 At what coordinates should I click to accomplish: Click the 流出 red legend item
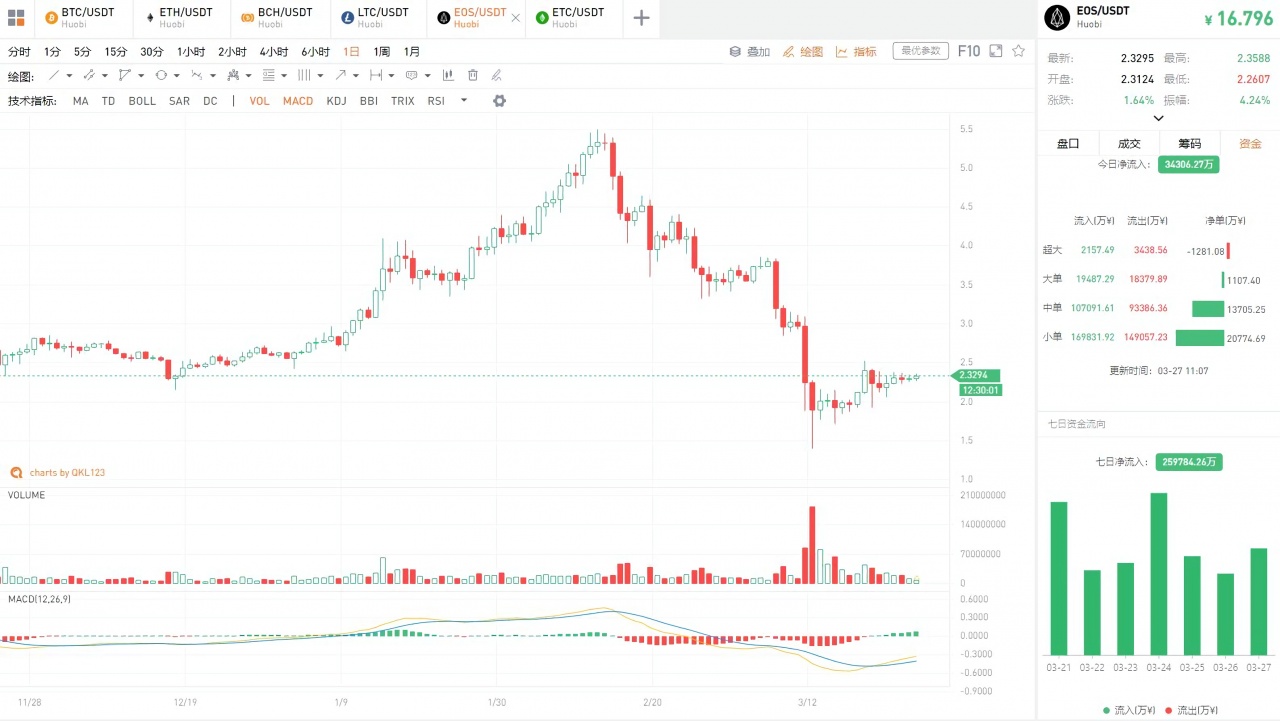(1191, 710)
